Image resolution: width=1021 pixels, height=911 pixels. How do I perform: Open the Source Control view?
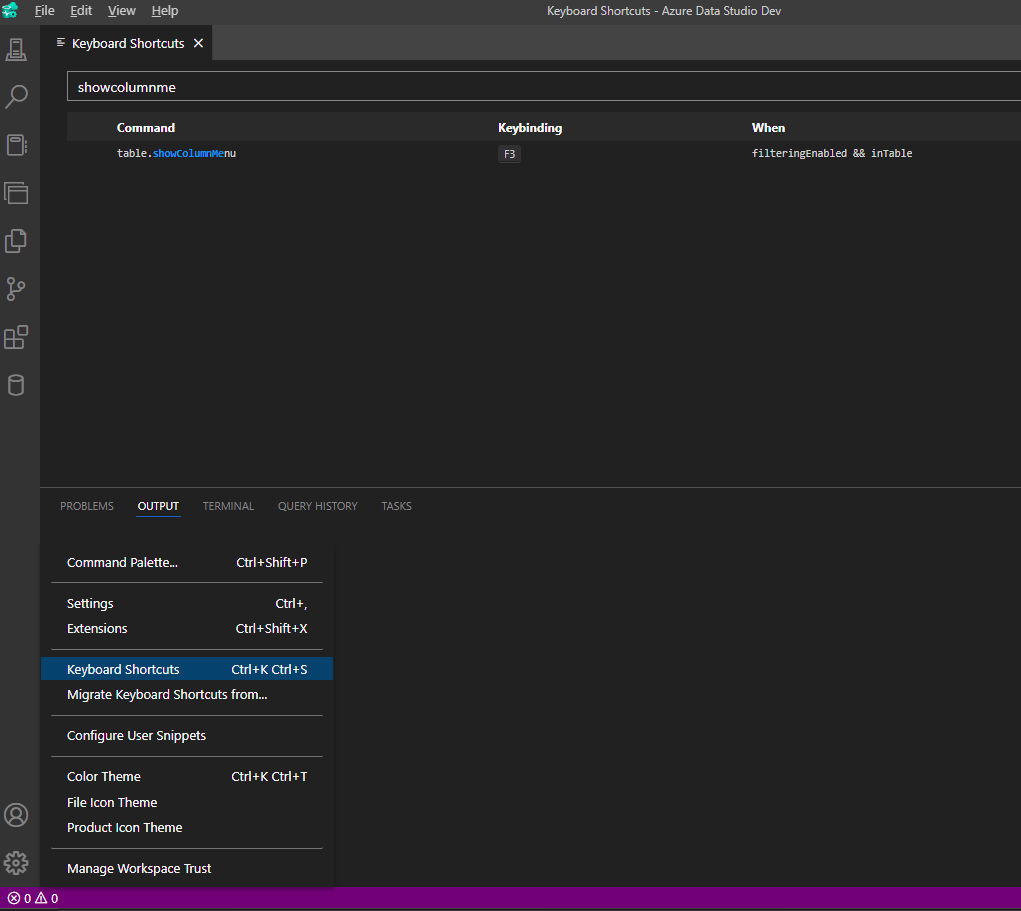tap(16, 289)
